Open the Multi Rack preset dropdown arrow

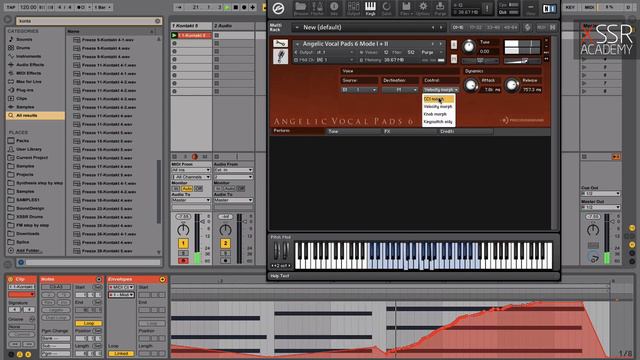[297, 27]
